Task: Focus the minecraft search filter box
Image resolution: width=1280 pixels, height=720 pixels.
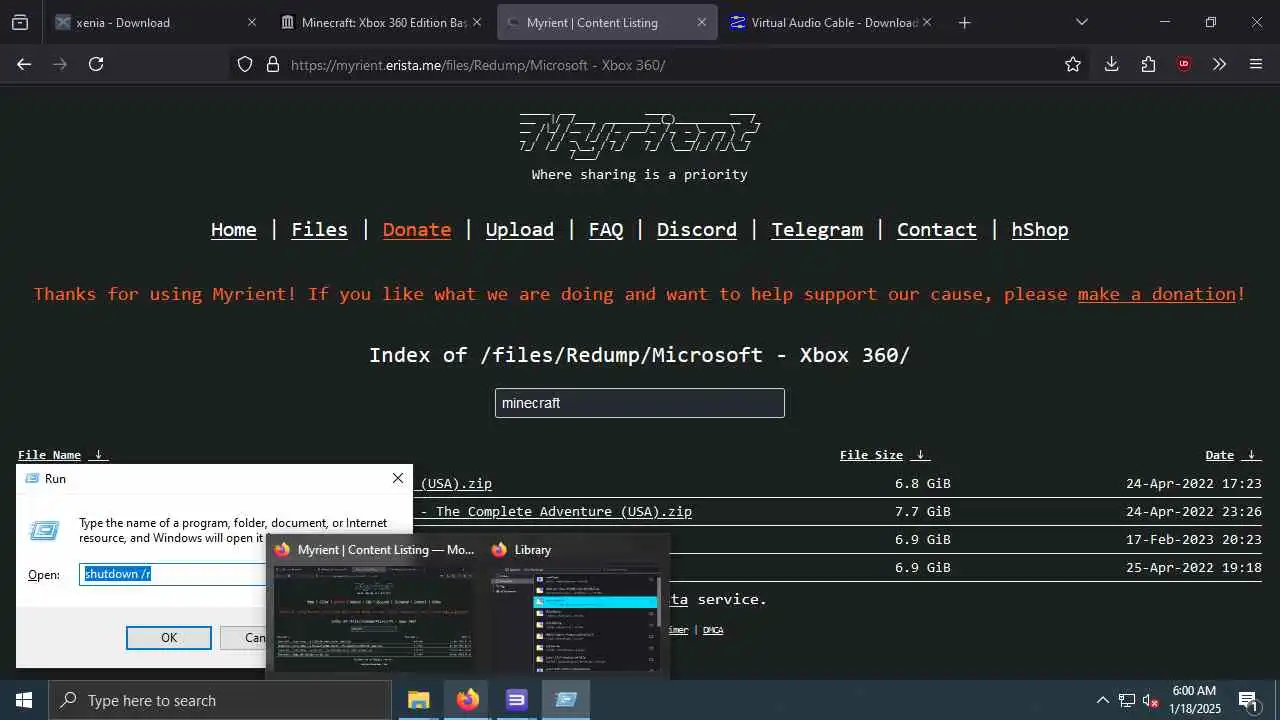Action: pyautogui.click(x=640, y=403)
